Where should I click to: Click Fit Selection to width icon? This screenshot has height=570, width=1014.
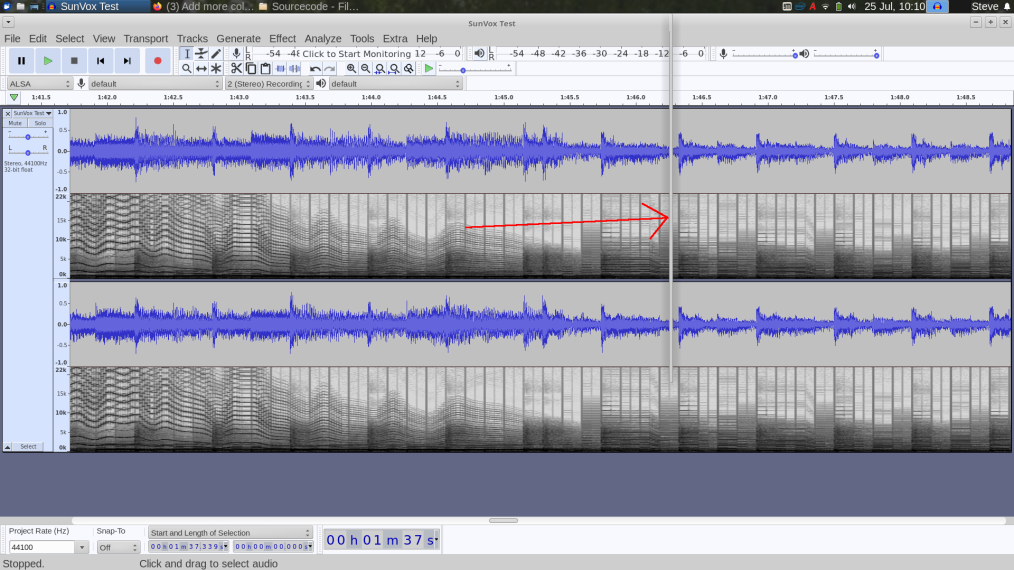pyautogui.click(x=380, y=69)
